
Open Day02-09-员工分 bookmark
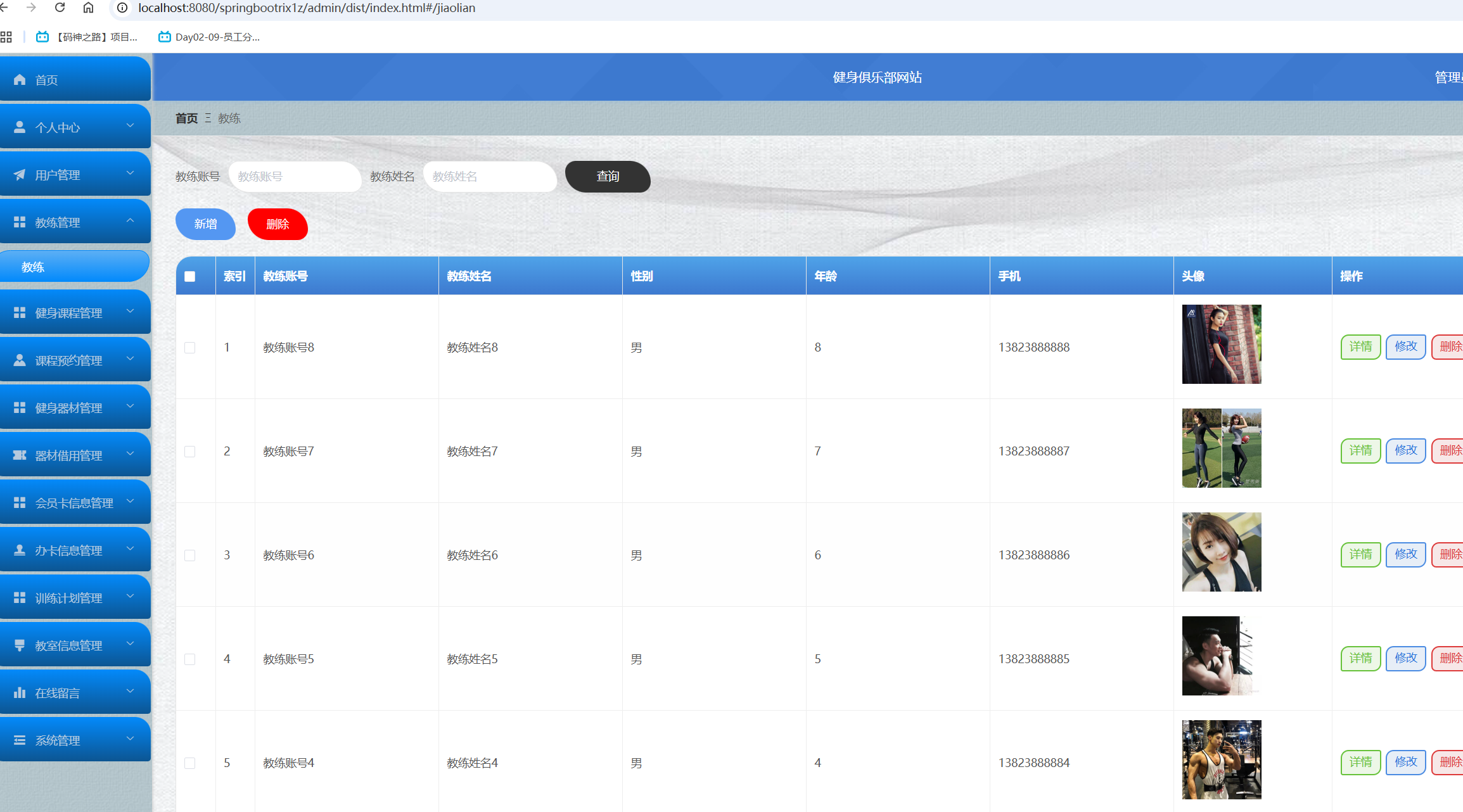(x=209, y=37)
